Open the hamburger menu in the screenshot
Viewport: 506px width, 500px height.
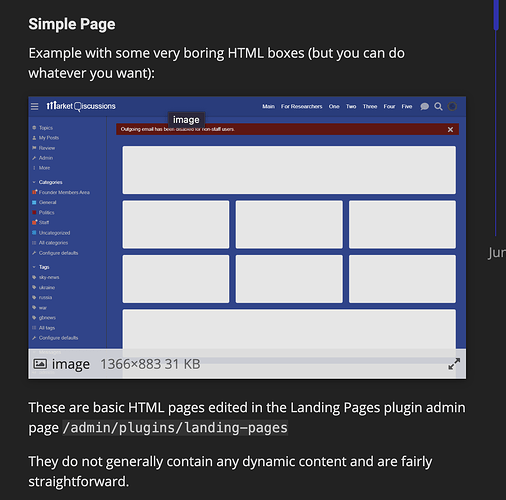click(x=34, y=106)
